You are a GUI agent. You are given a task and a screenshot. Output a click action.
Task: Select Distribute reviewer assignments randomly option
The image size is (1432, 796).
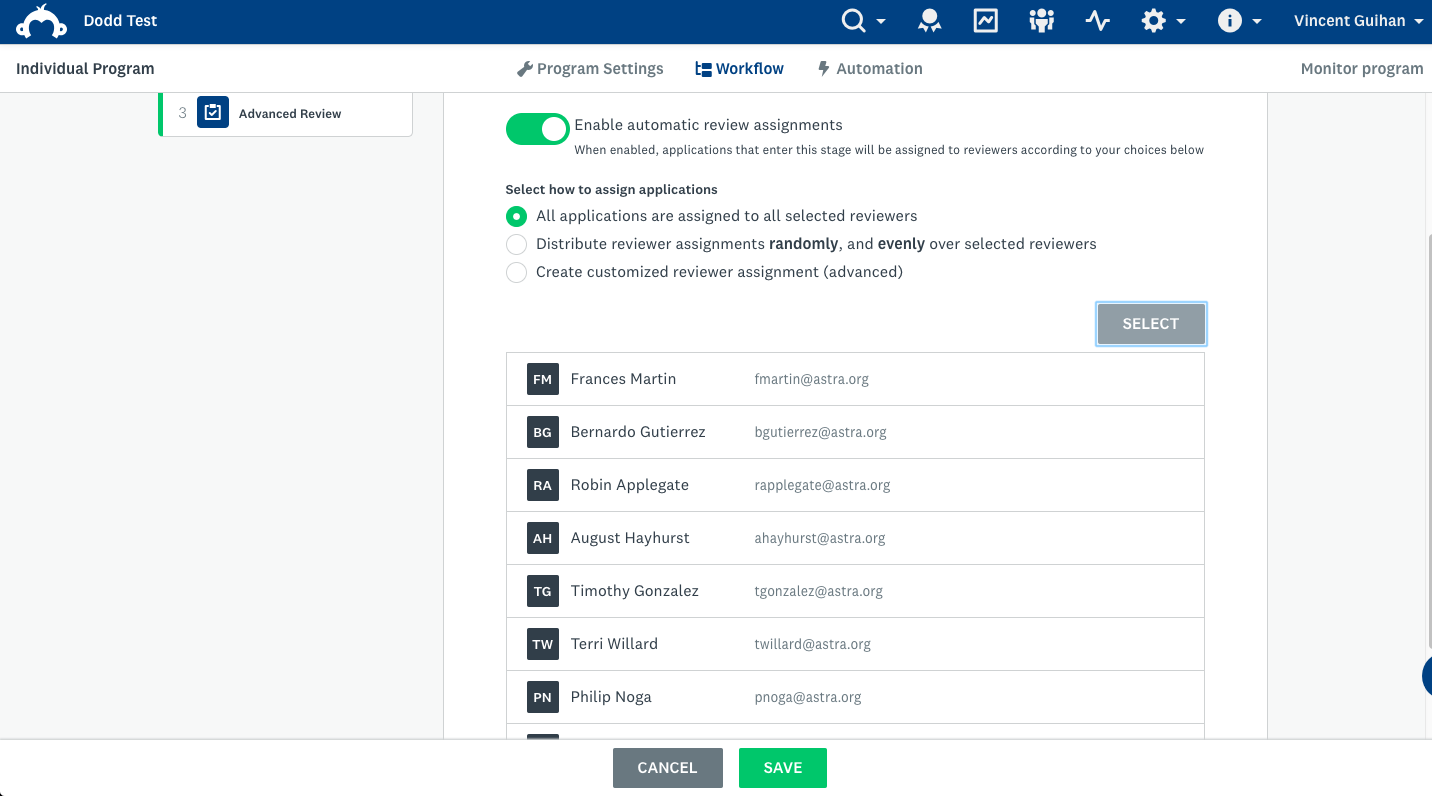(x=516, y=244)
